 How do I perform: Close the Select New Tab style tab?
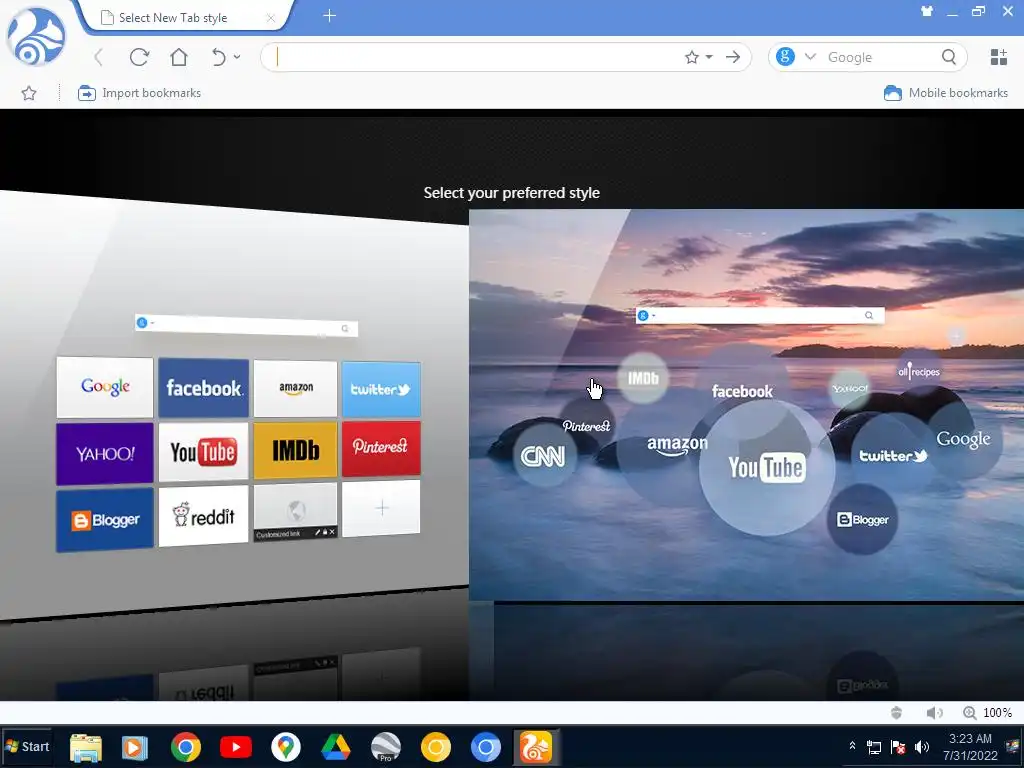pyautogui.click(x=270, y=18)
